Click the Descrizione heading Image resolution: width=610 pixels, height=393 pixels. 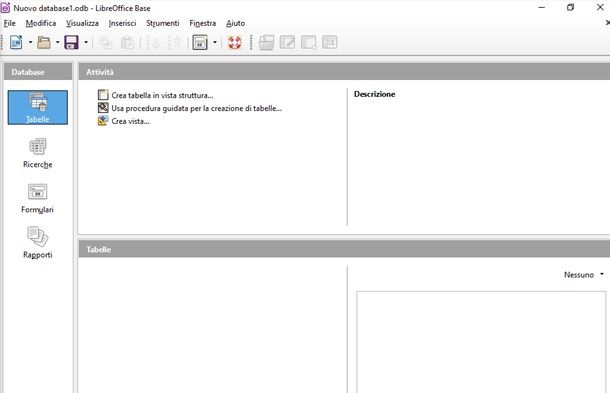pyautogui.click(x=374, y=94)
